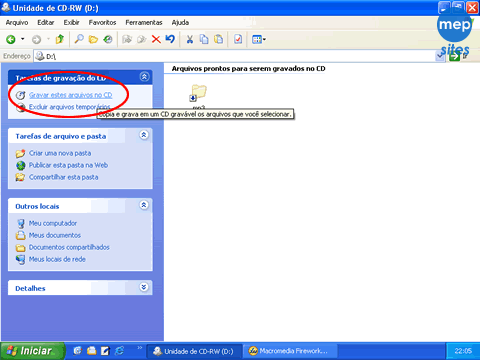
Task: Click the network icon beside Meus locais de rede
Action: pos(21,259)
